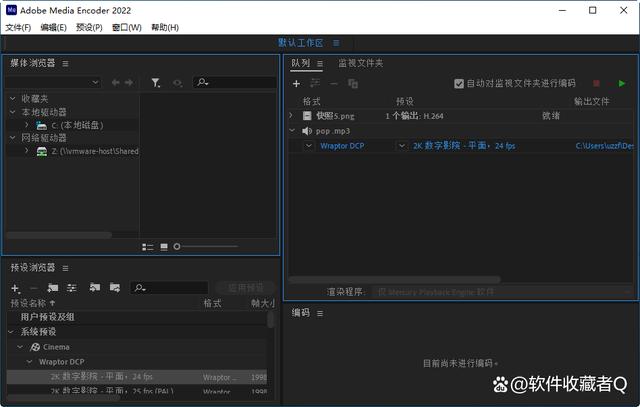Switch Media Browser to list view
640x407 pixels.
(x=147, y=247)
